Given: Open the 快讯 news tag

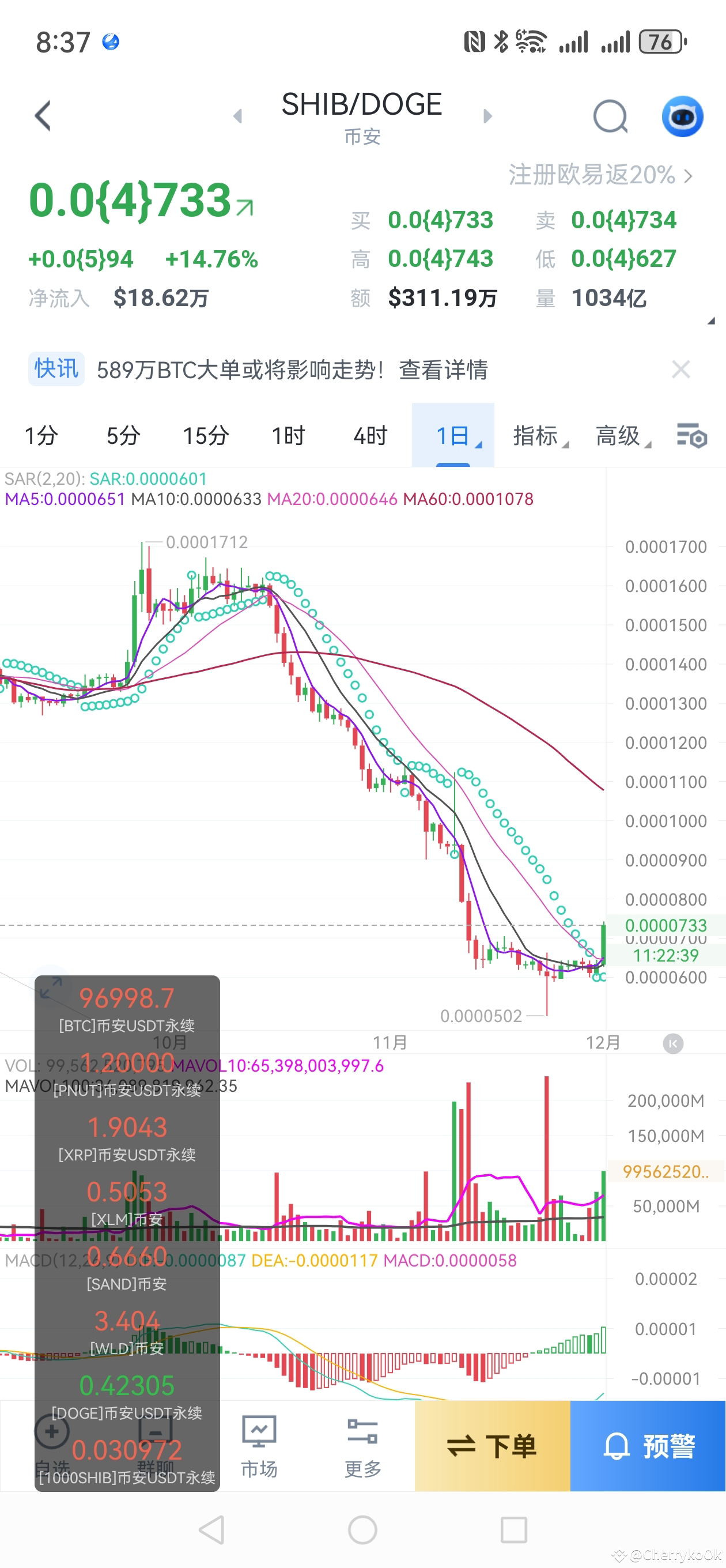Looking at the screenshot, I should click(56, 369).
